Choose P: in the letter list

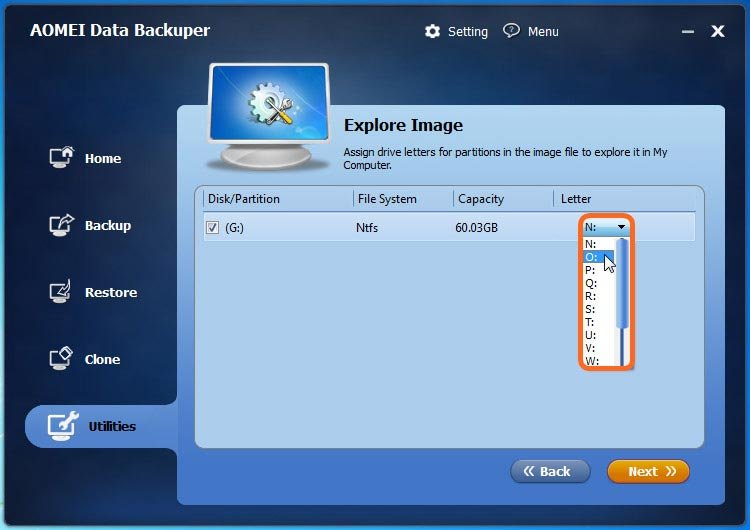tap(598, 270)
